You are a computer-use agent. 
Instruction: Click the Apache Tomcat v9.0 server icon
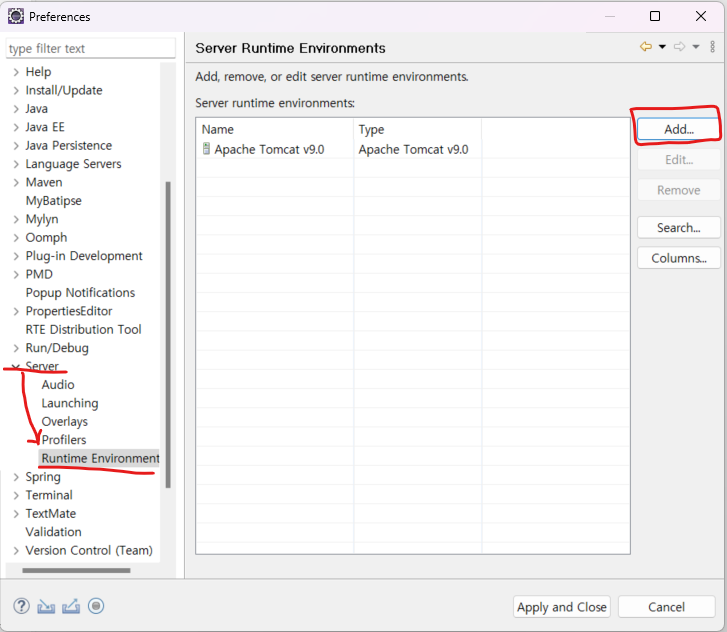click(207, 149)
